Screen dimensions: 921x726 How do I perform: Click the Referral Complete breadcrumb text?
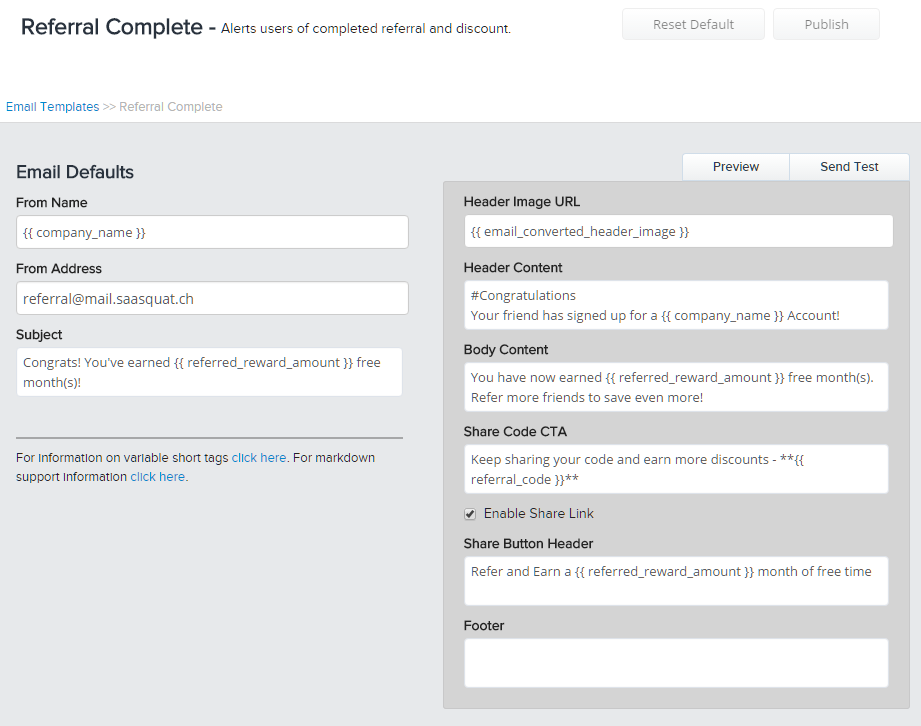171,107
